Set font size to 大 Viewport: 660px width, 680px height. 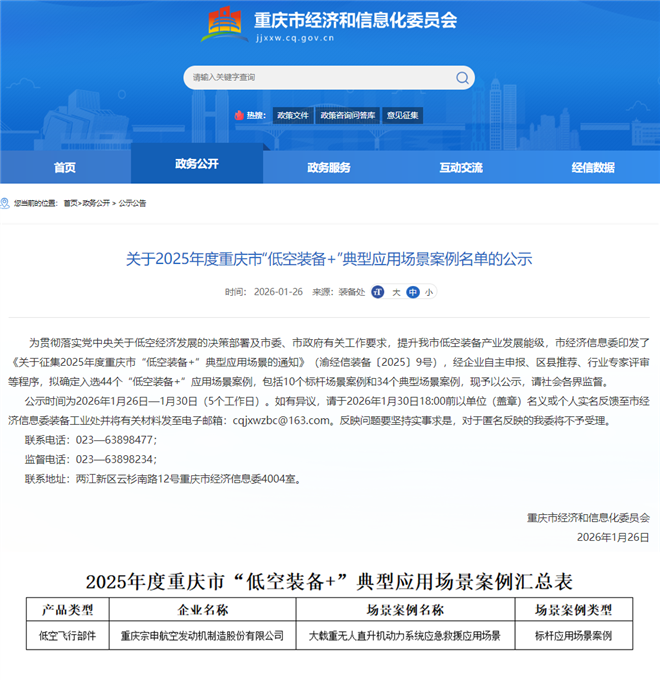click(x=396, y=292)
